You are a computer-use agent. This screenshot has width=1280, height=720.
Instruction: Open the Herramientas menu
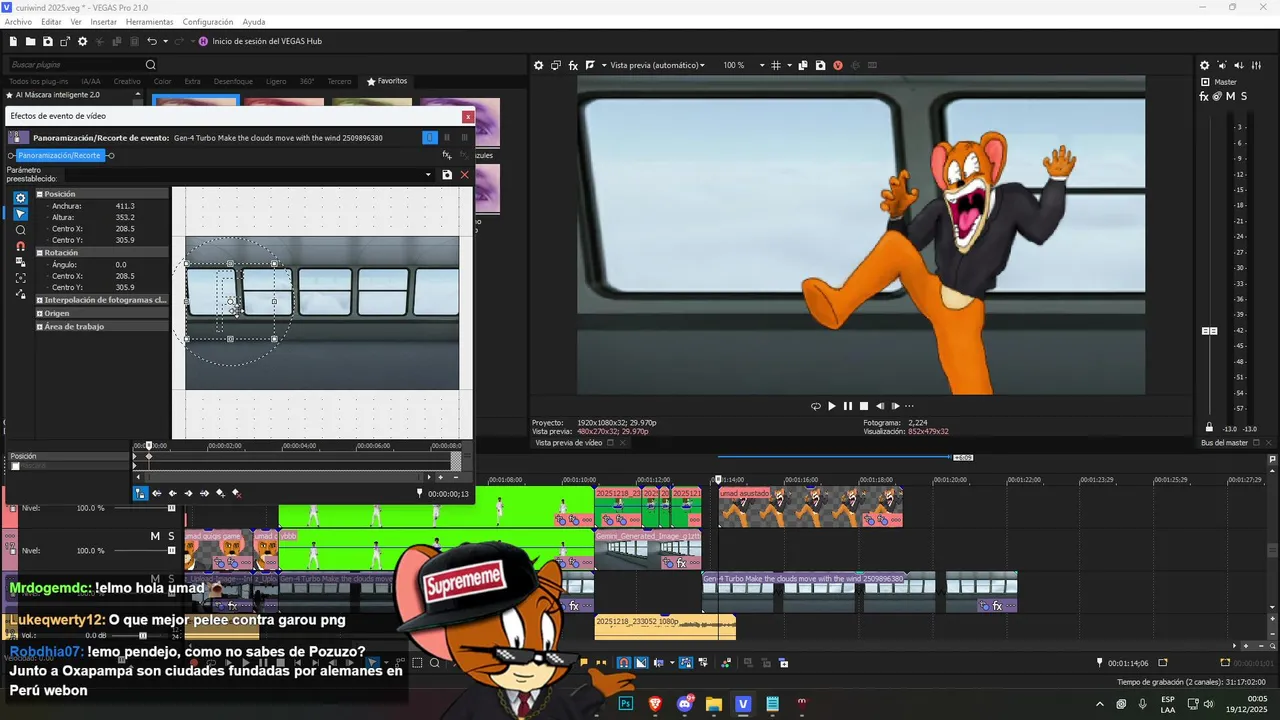[x=149, y=21]
